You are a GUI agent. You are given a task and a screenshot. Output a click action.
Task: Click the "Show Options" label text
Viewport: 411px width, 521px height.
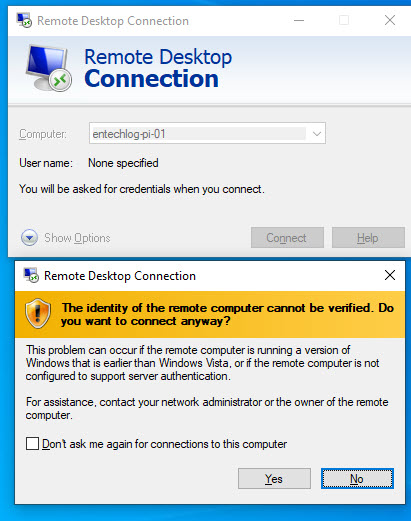click(x=77, y=238)
